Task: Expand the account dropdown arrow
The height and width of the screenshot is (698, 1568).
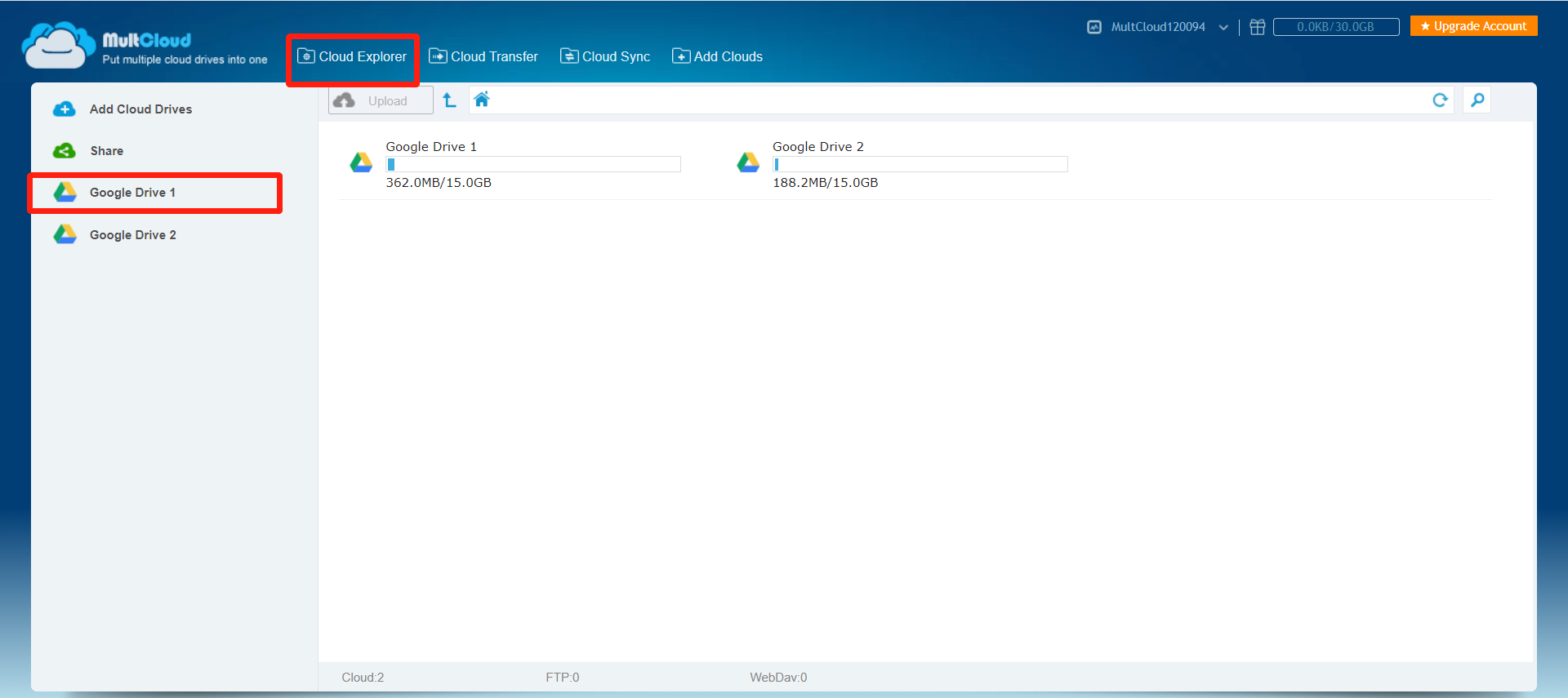Action: pos(1223,27)
